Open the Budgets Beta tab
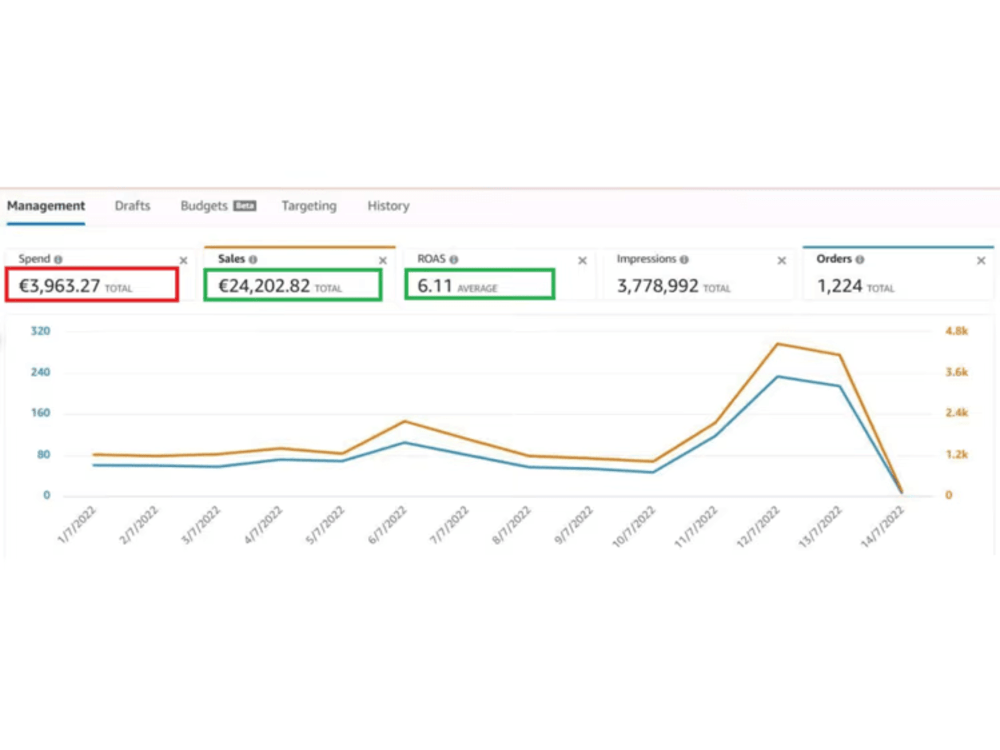Screen dimensions: 1000x750 coord(218,206)
